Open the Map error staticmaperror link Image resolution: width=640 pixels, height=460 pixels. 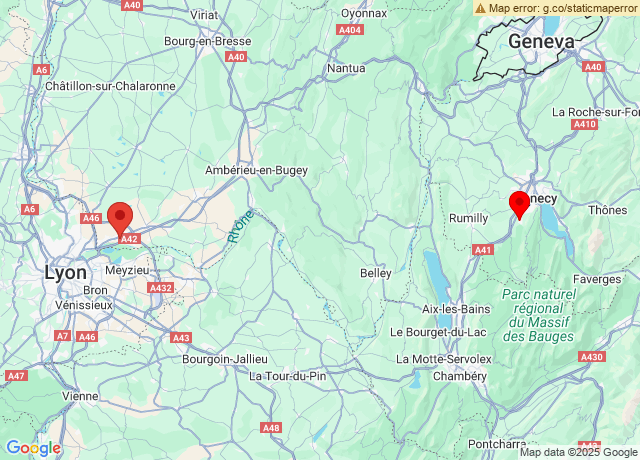[x=557, y=8]
